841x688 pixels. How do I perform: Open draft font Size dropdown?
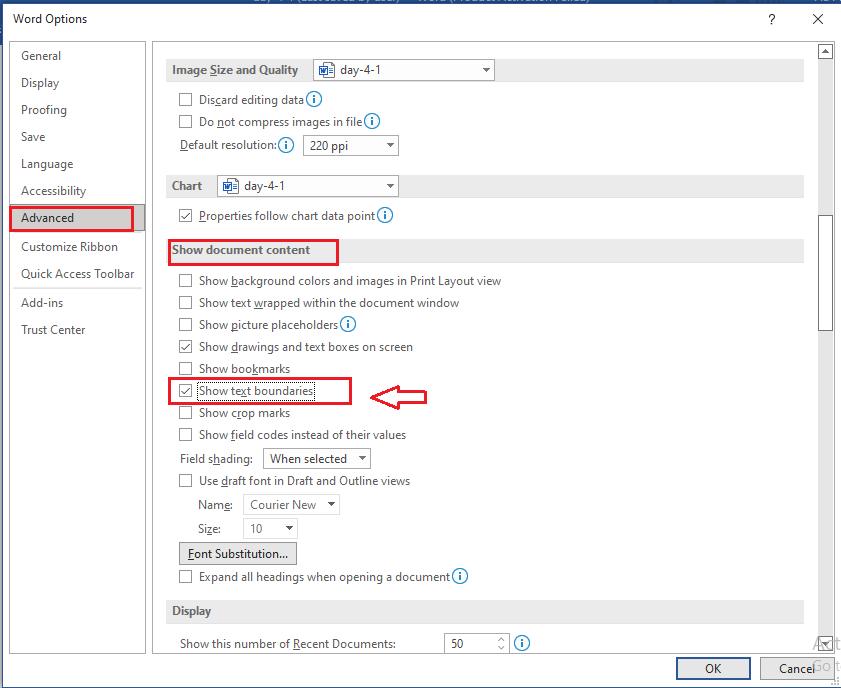click(270, 529)
